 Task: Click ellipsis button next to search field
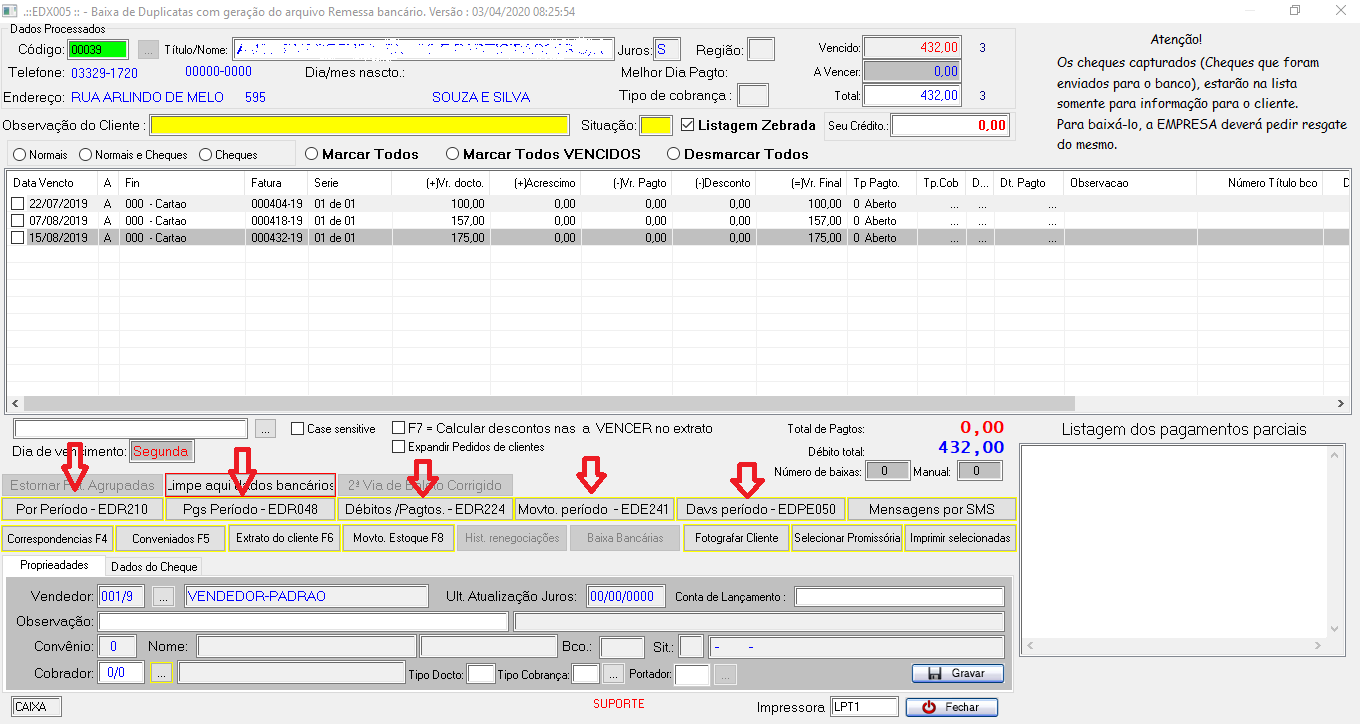265,428
